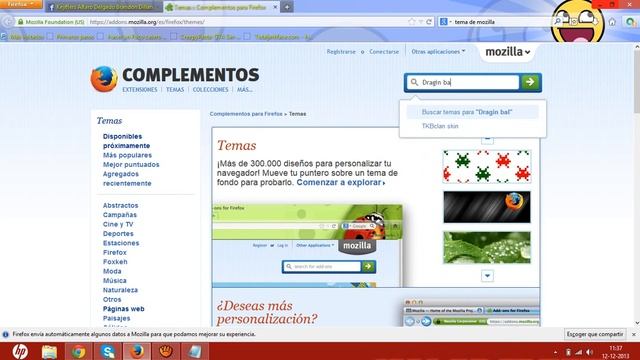640x360 pixels.
Task: Select the Cine y TV category
Action: [x=118, y=224]
